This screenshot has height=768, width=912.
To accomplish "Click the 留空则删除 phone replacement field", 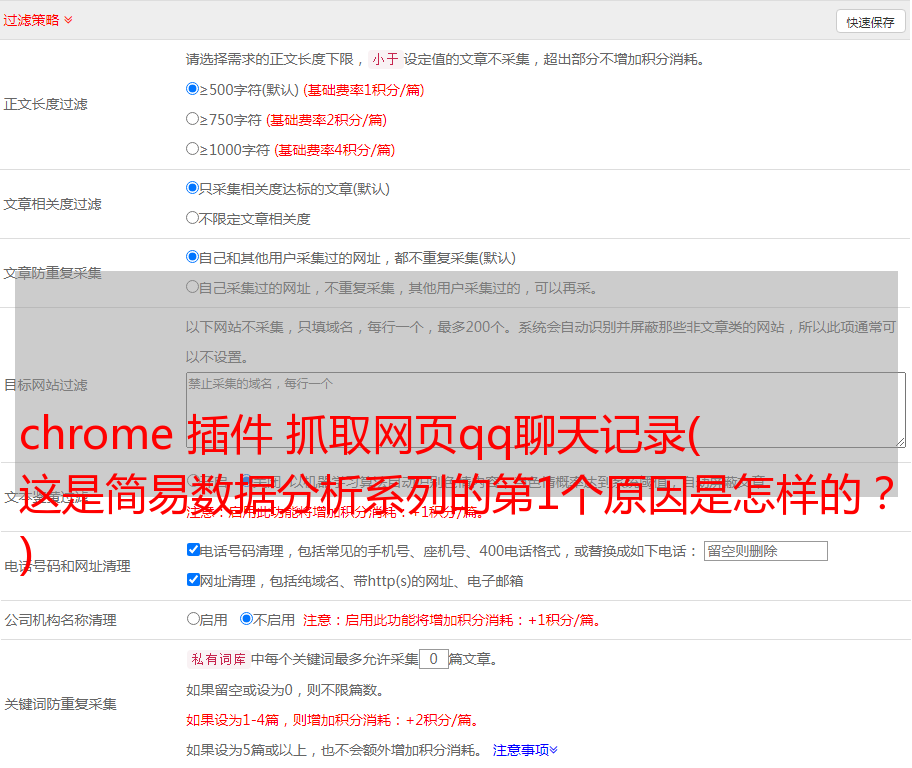I will (765, 551).
